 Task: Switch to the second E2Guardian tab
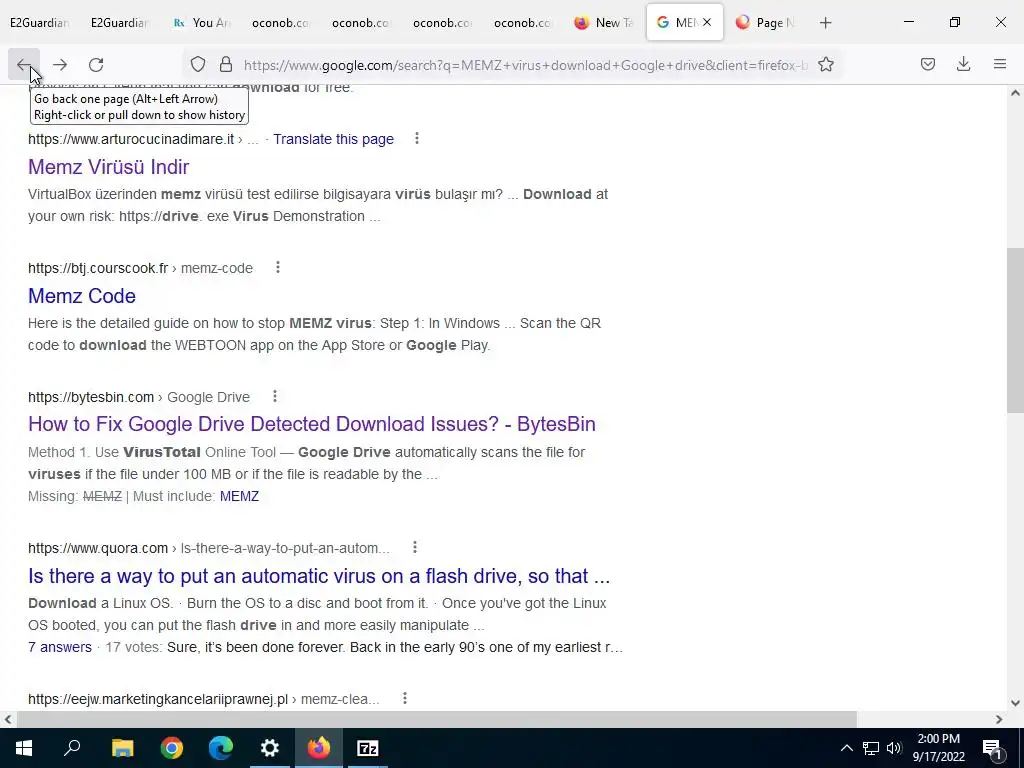[120, 23]
